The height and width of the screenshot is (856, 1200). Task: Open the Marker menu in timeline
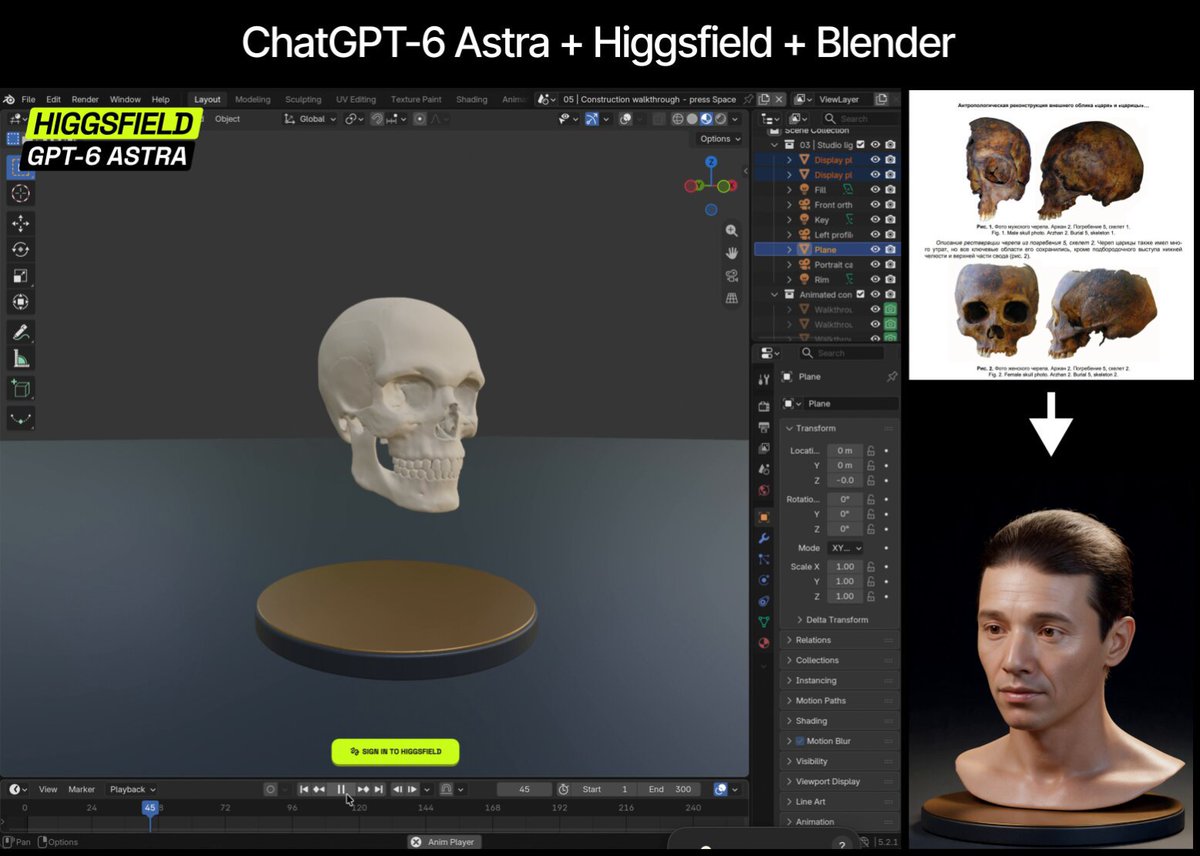(81, 789)
